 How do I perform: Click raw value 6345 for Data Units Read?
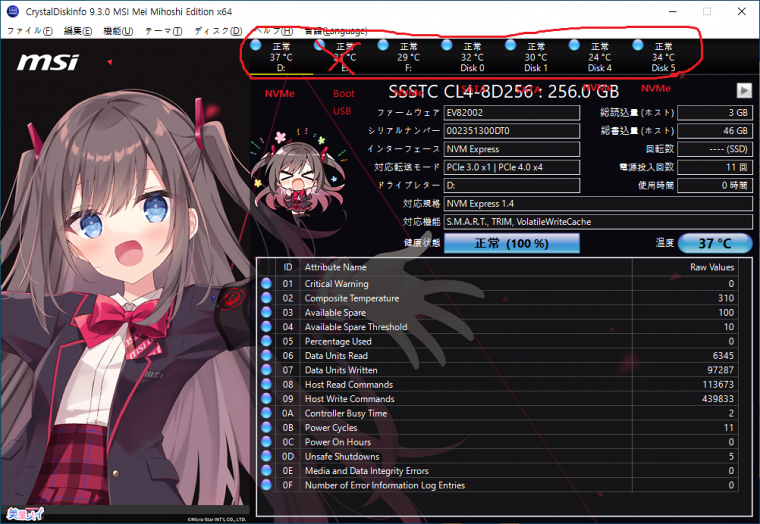(723, 355)
